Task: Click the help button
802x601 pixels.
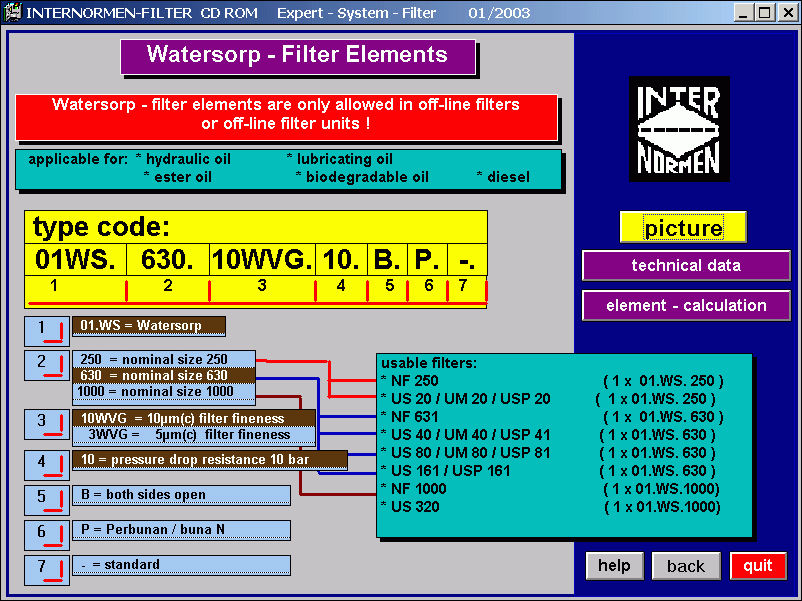Action: pyautogui.click(x=614, y=566)
